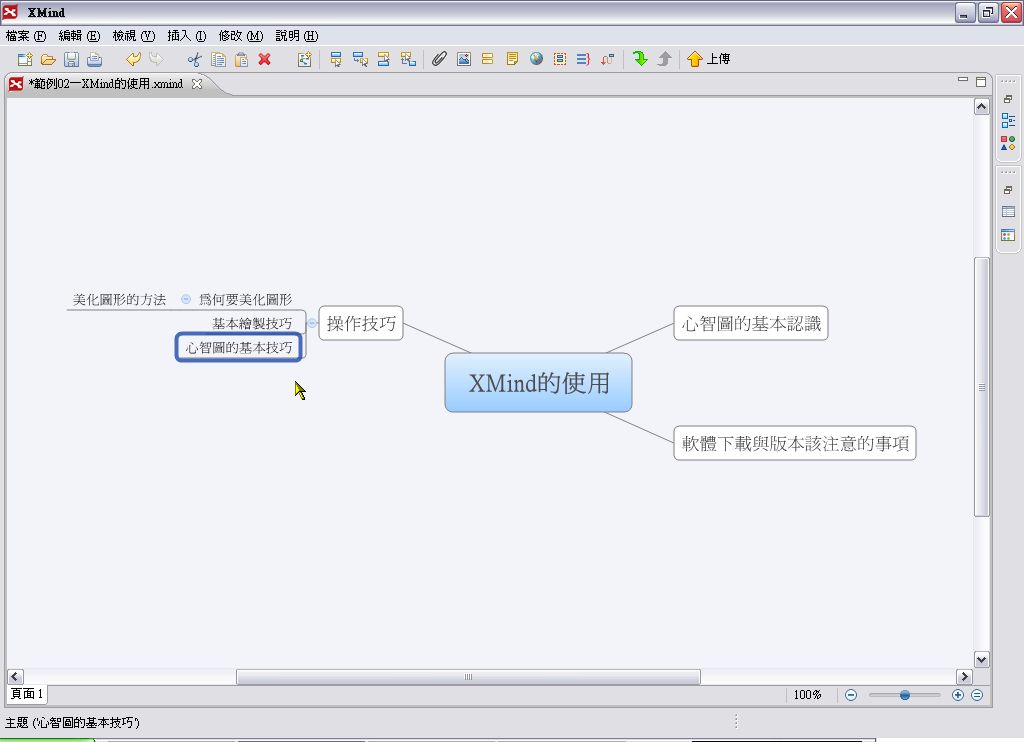Open the 插入 (I) menu

[x=186, y=36]
